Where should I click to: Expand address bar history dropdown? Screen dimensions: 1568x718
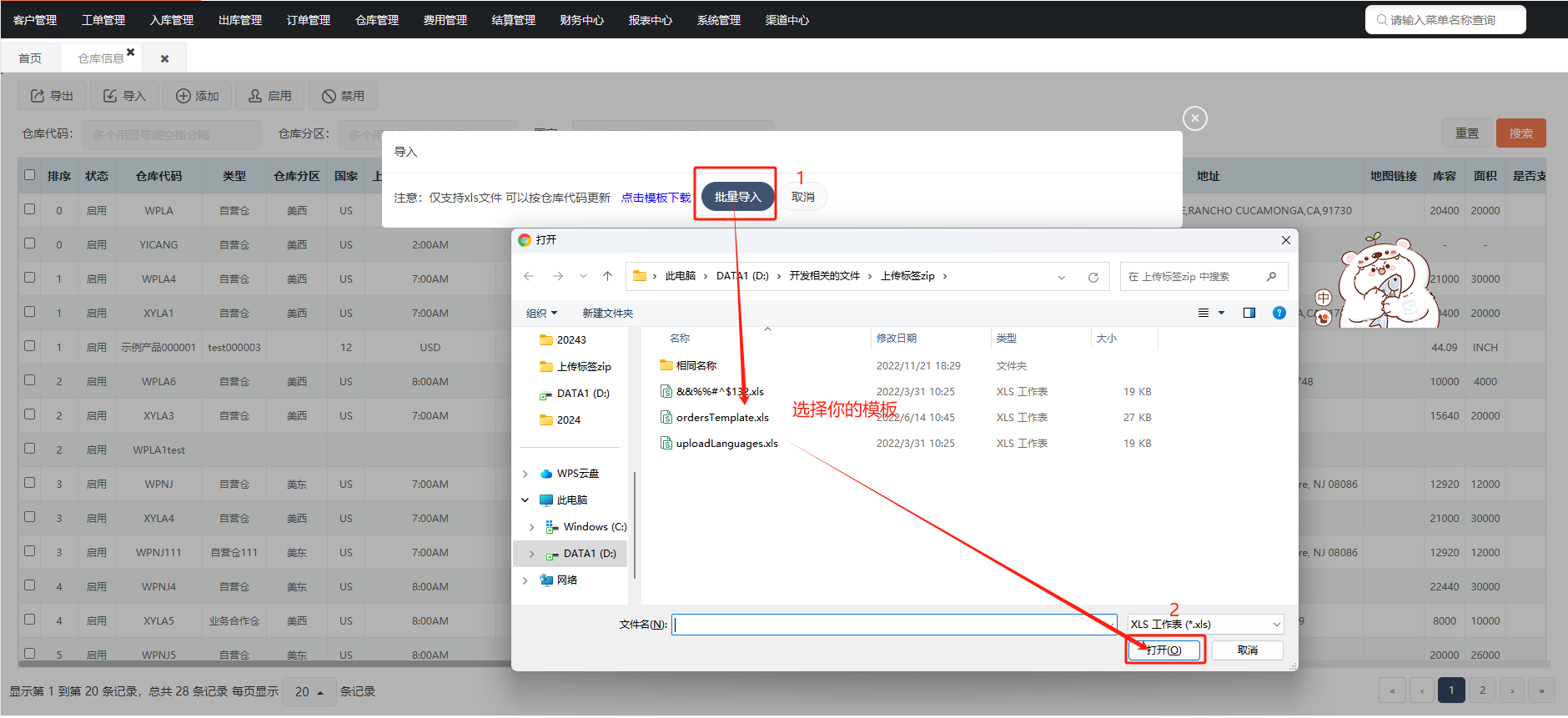tap(1062, 277)
